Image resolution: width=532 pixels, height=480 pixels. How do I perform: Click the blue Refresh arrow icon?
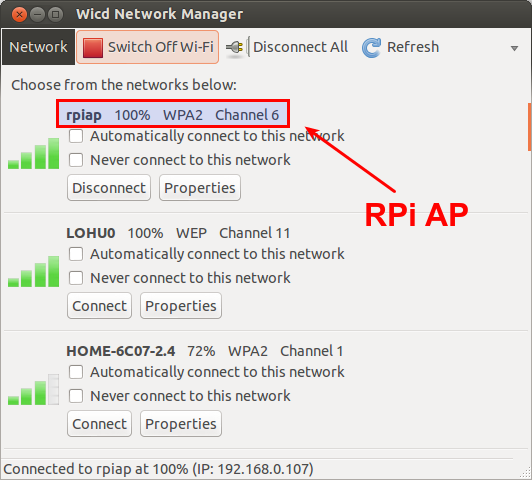click(x=372, y=47)
